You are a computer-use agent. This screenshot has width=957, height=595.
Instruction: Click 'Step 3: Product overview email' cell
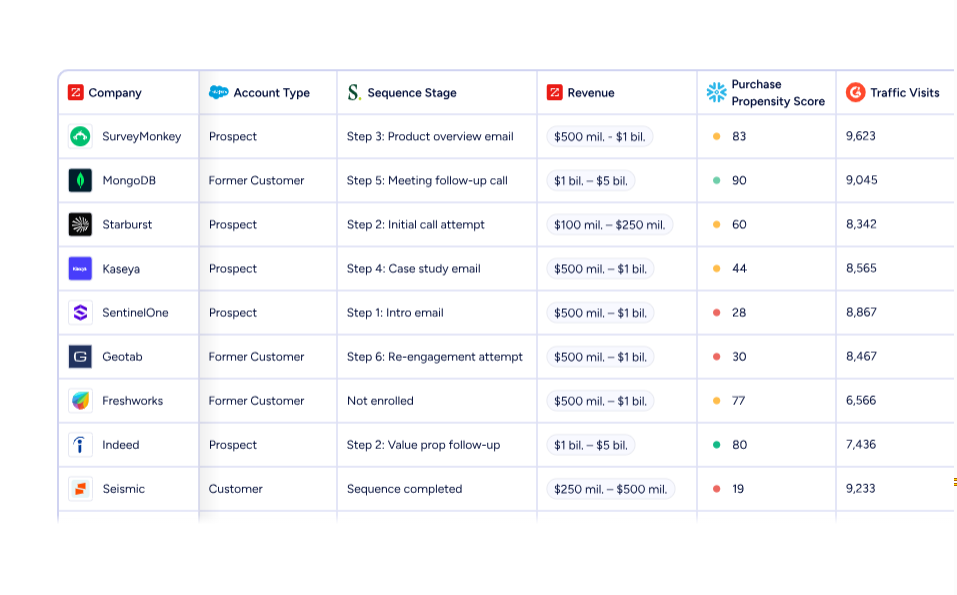(x=430, y=136)
